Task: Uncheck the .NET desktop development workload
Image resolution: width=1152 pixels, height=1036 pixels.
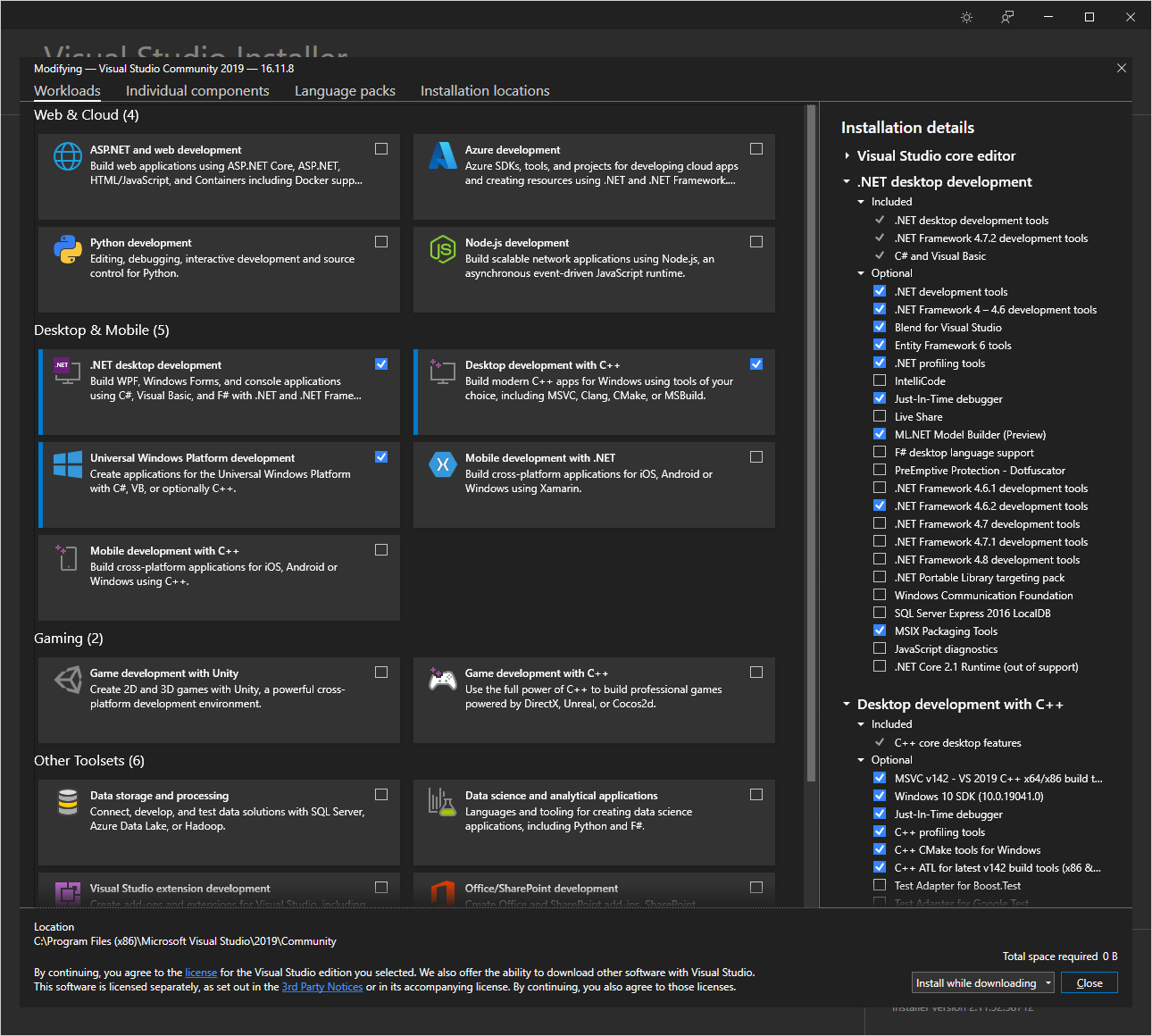Action: pos(381,364)
